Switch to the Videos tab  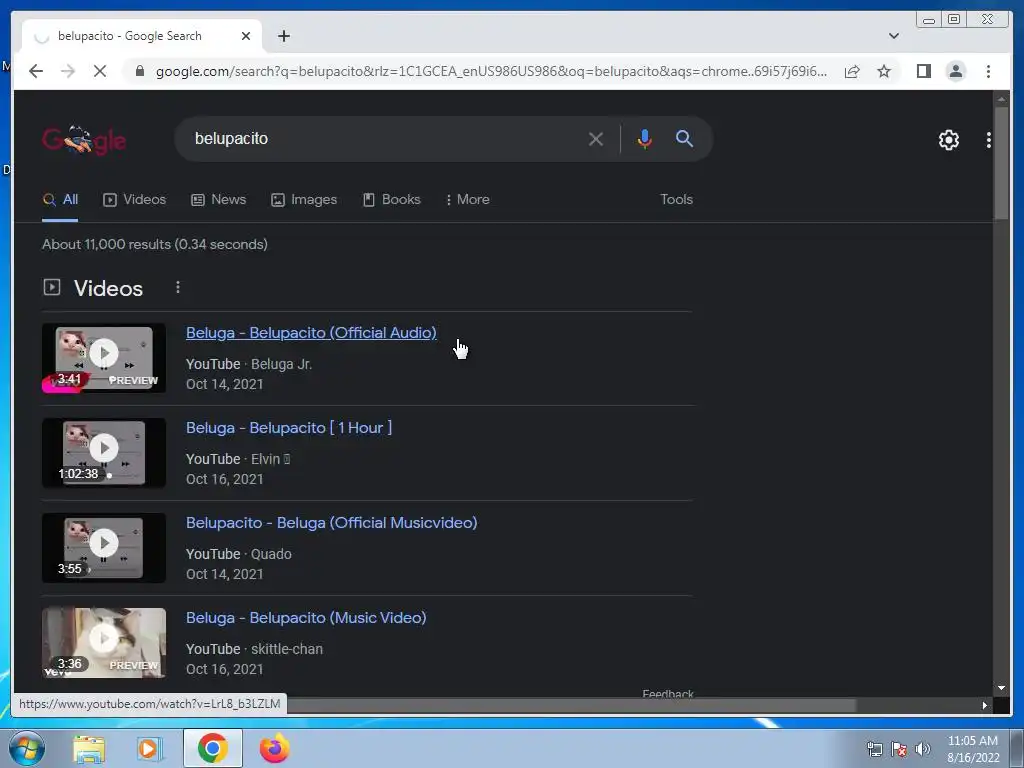(x=135, y=200)
